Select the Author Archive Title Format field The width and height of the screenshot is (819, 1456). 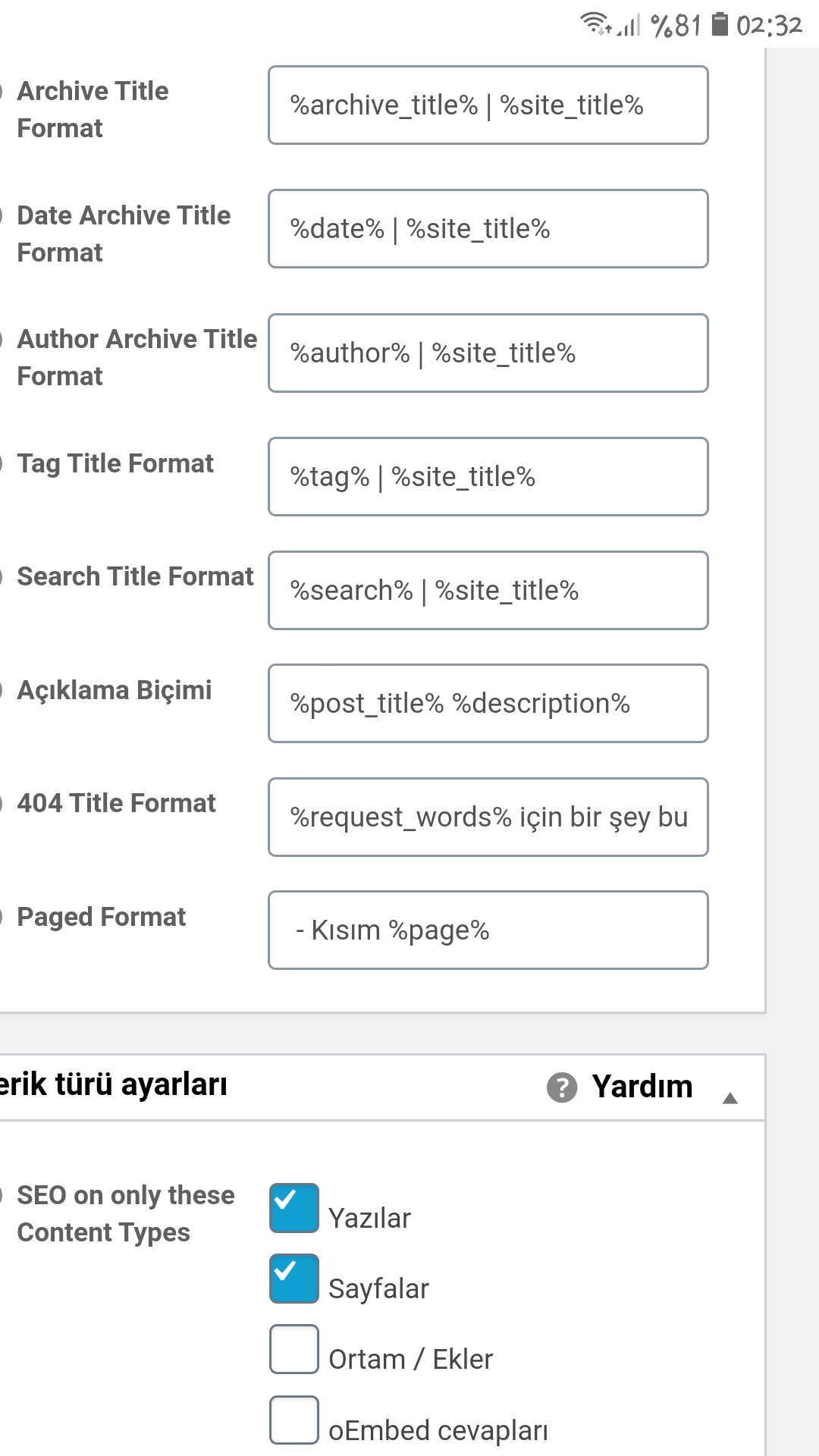(x=488, y=353)
